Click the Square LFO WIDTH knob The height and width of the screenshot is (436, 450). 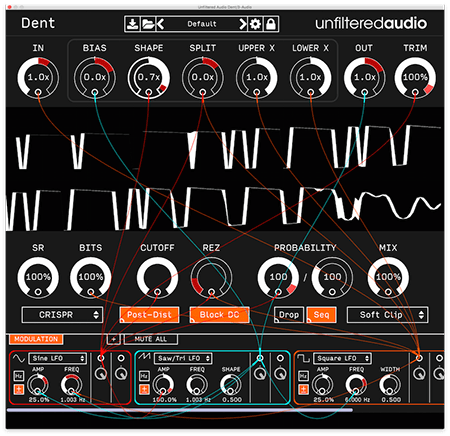[390, 384]
